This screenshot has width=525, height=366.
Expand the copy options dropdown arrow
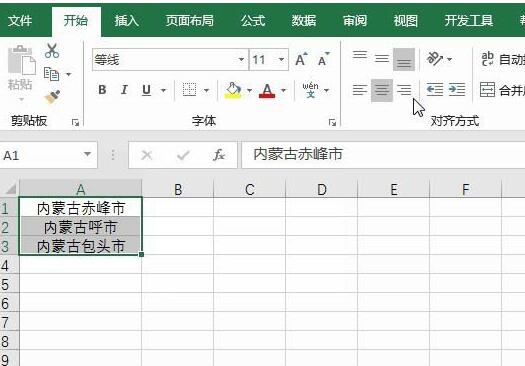pos(69,74)
